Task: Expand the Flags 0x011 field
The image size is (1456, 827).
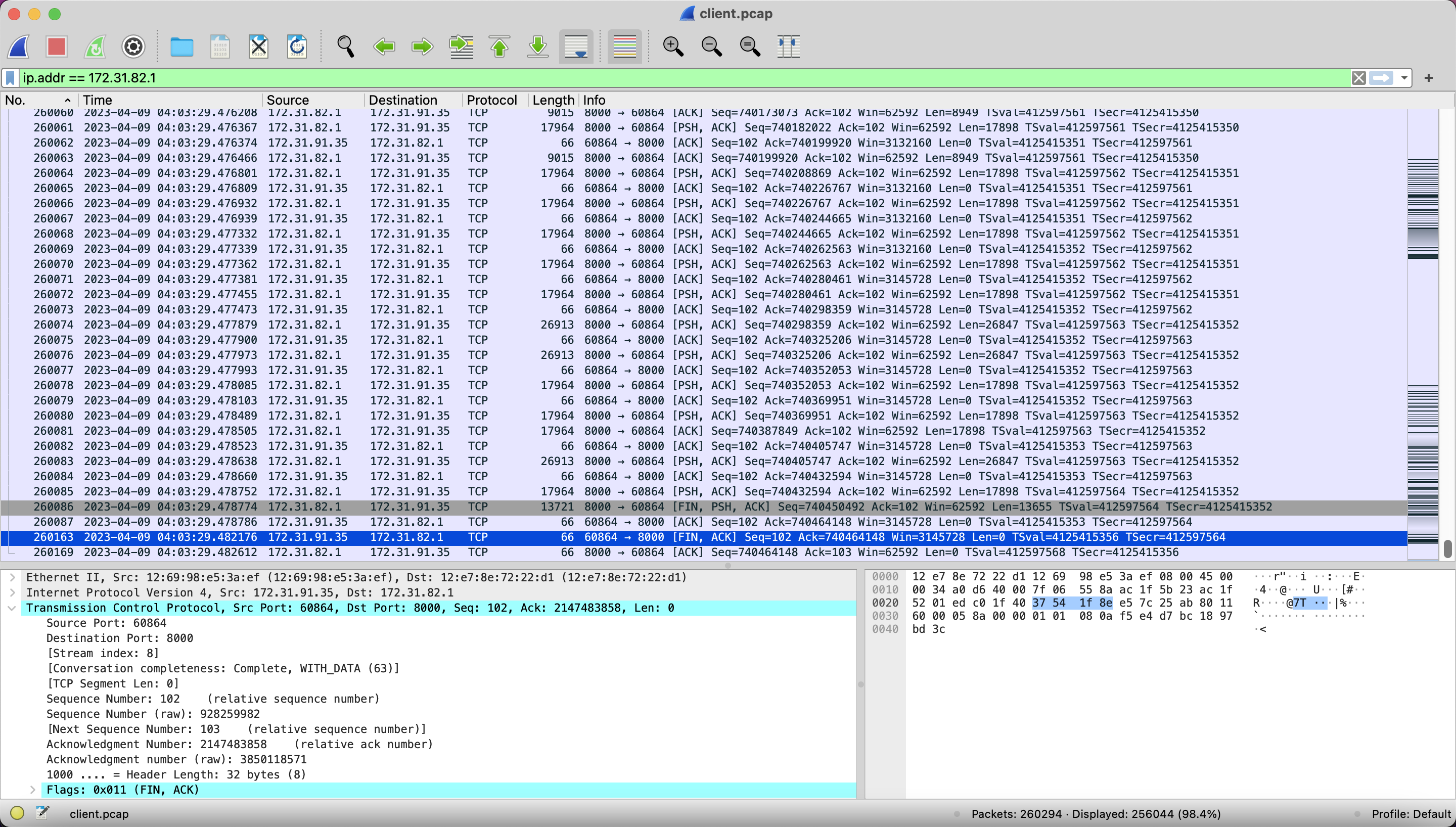Action: coord(32,790)
